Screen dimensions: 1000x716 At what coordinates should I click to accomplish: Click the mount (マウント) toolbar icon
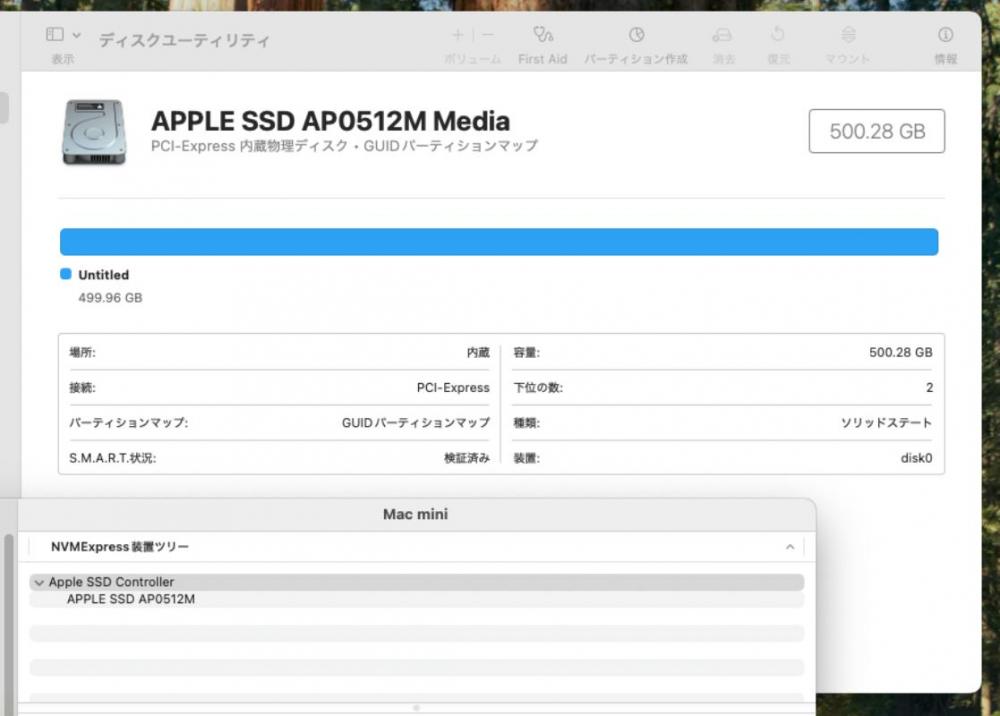[x=848, y=34]
